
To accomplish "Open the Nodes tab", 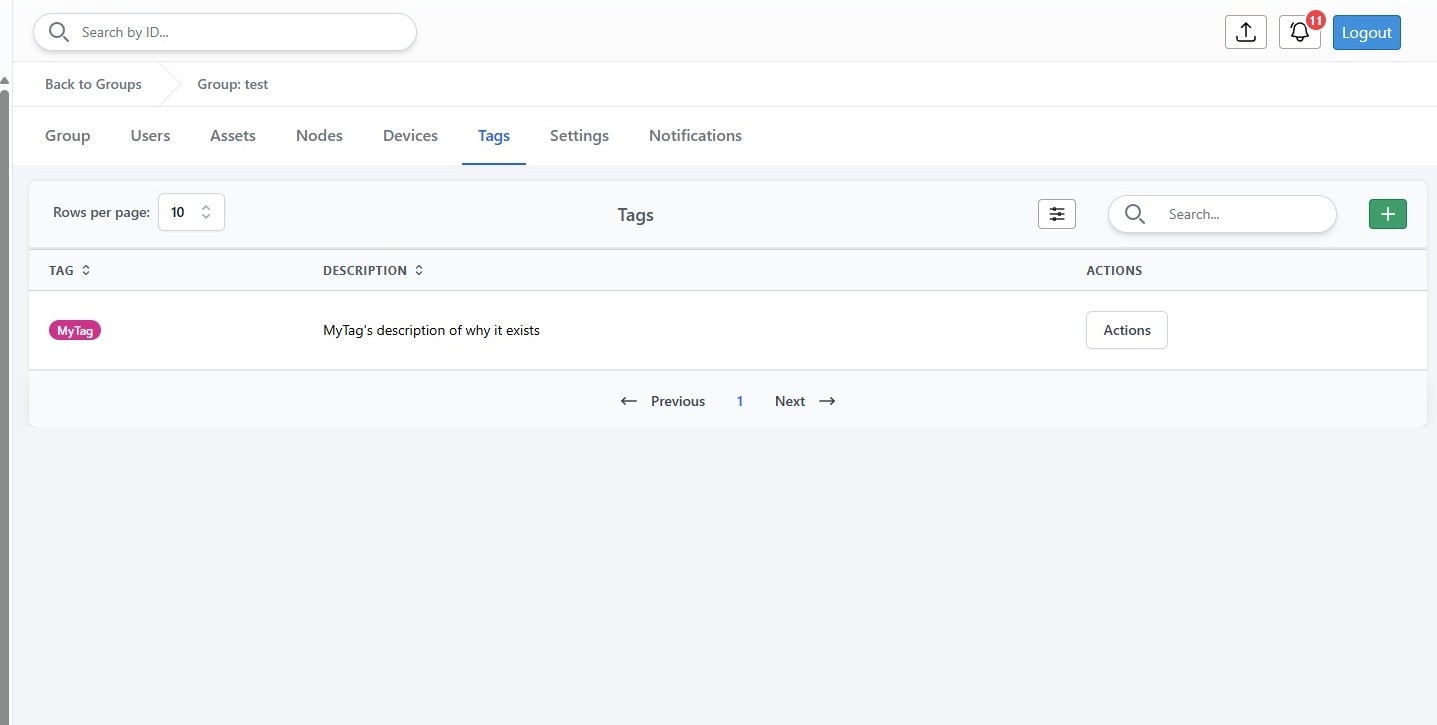I will [x=319, y=135].
